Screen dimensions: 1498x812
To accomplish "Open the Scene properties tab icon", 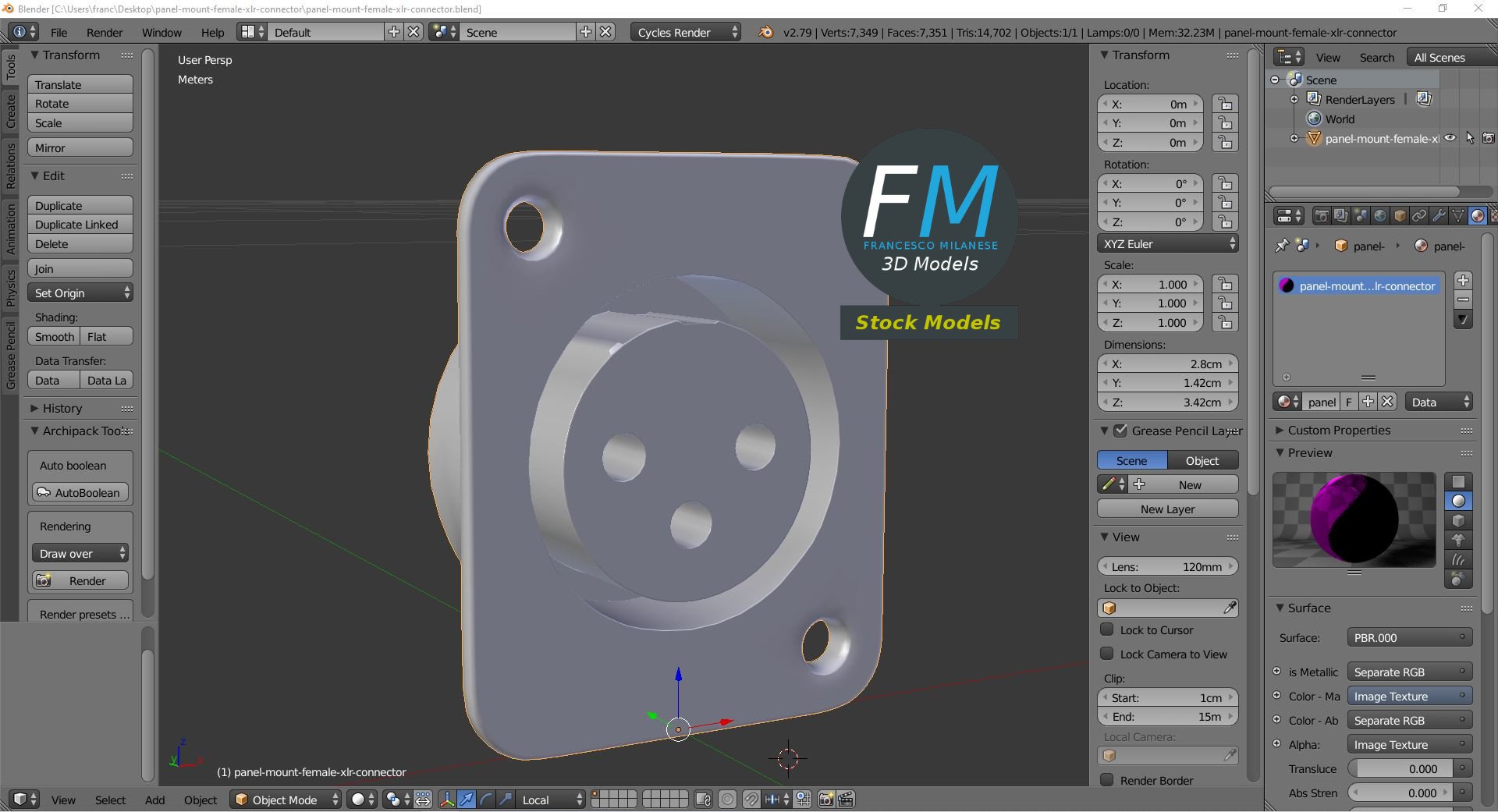I will click(x=1360, y=216).
